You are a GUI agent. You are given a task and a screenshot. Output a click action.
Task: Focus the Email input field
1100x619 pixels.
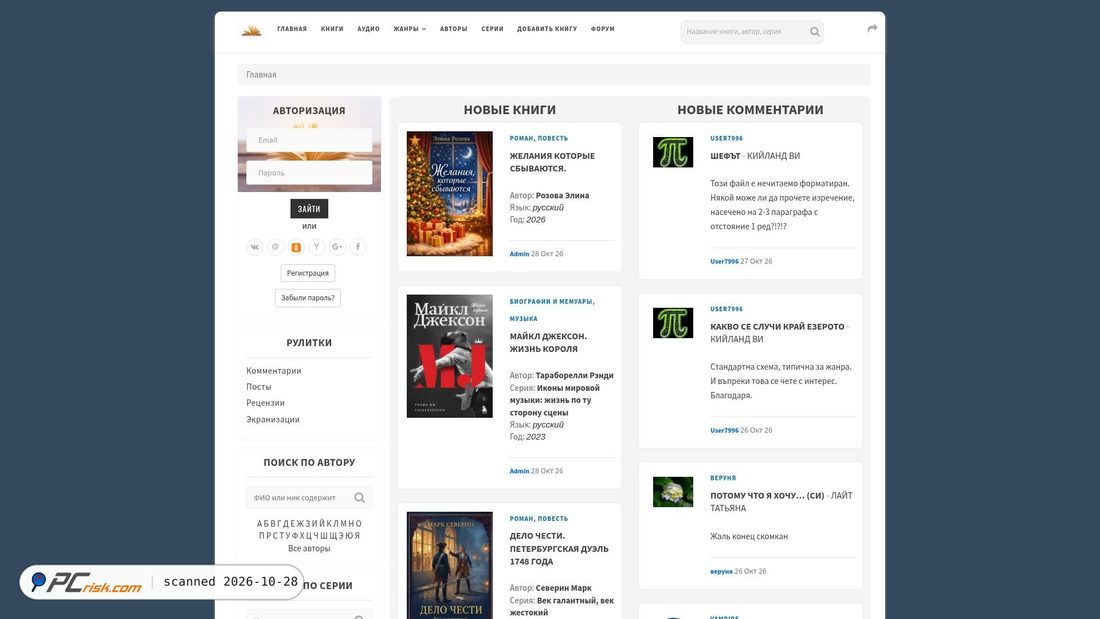(309, 140)
